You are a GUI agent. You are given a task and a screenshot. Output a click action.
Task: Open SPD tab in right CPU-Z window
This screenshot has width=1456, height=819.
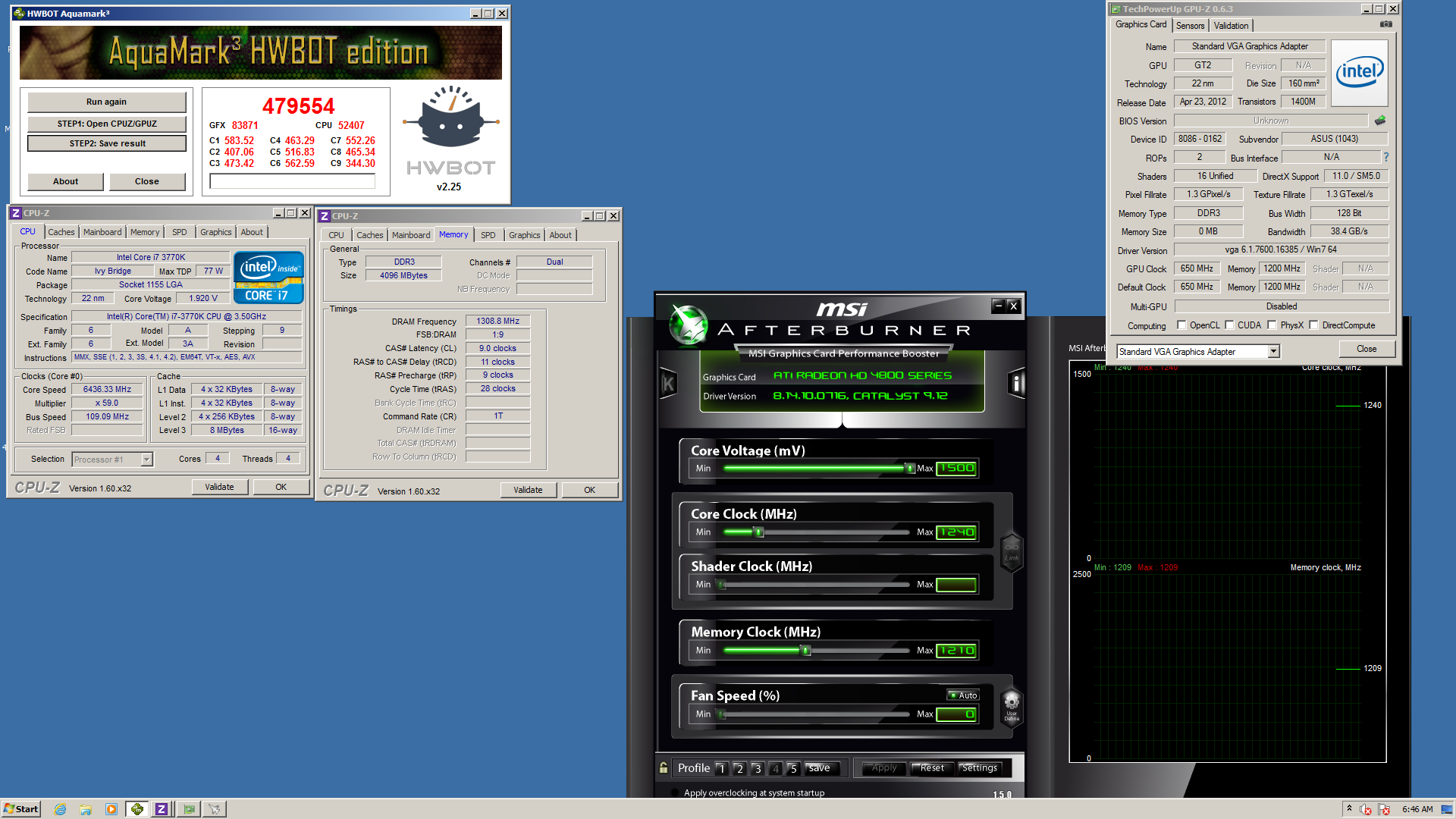pyautogui.click(x=488, y=235)
